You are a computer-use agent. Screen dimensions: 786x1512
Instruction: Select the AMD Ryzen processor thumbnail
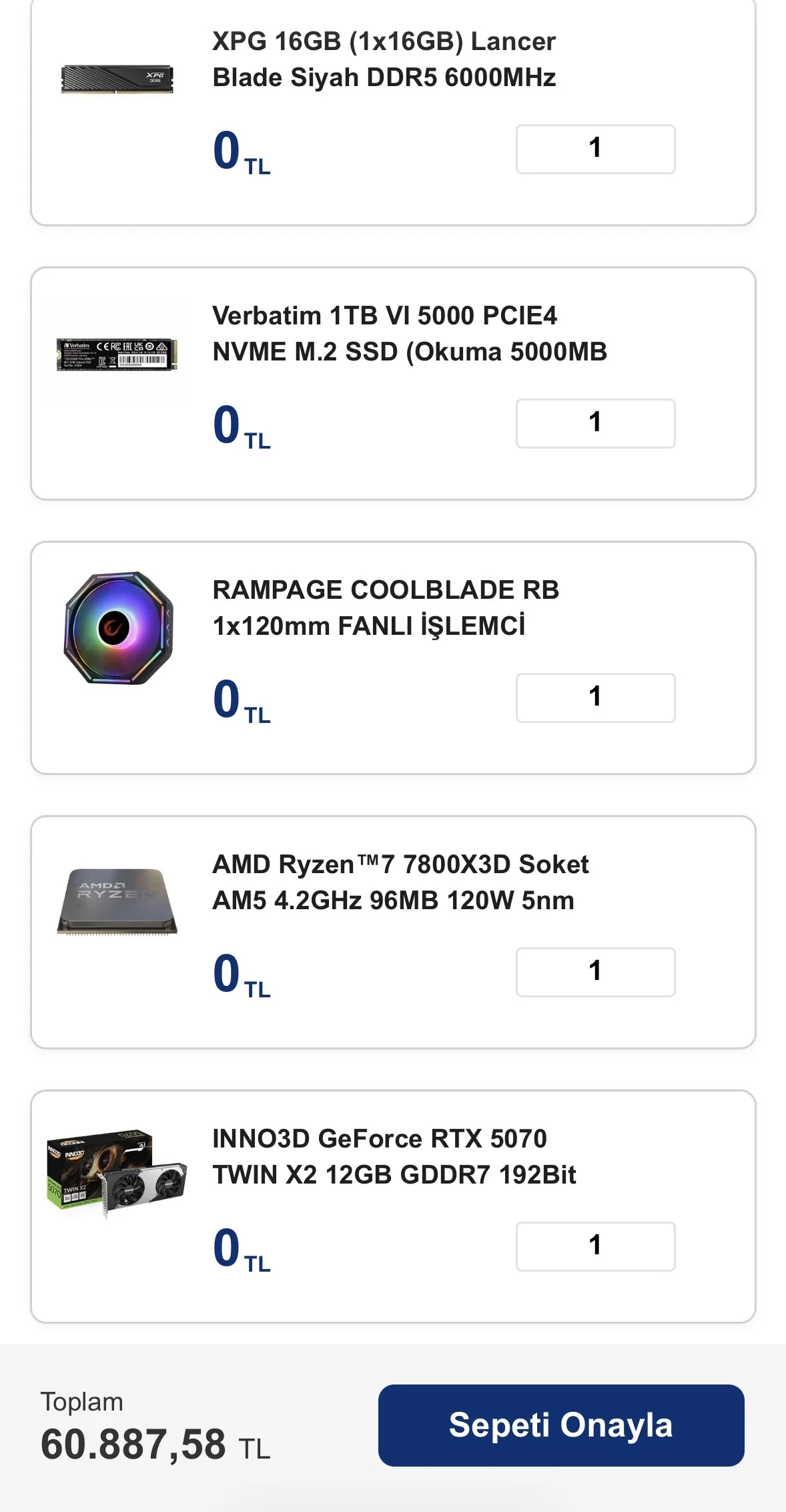coord(117,901)
